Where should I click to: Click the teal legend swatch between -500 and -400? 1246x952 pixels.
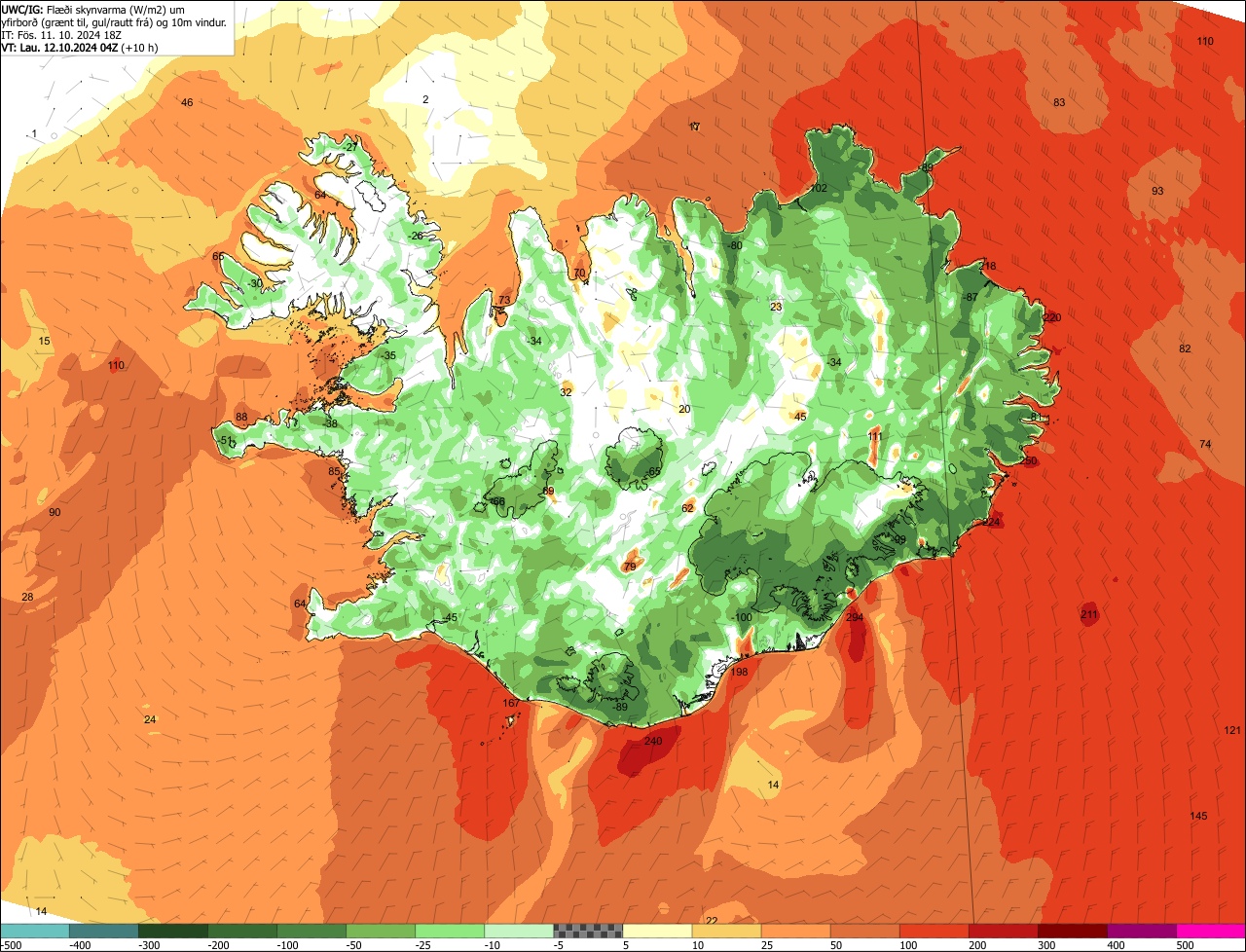35,931
